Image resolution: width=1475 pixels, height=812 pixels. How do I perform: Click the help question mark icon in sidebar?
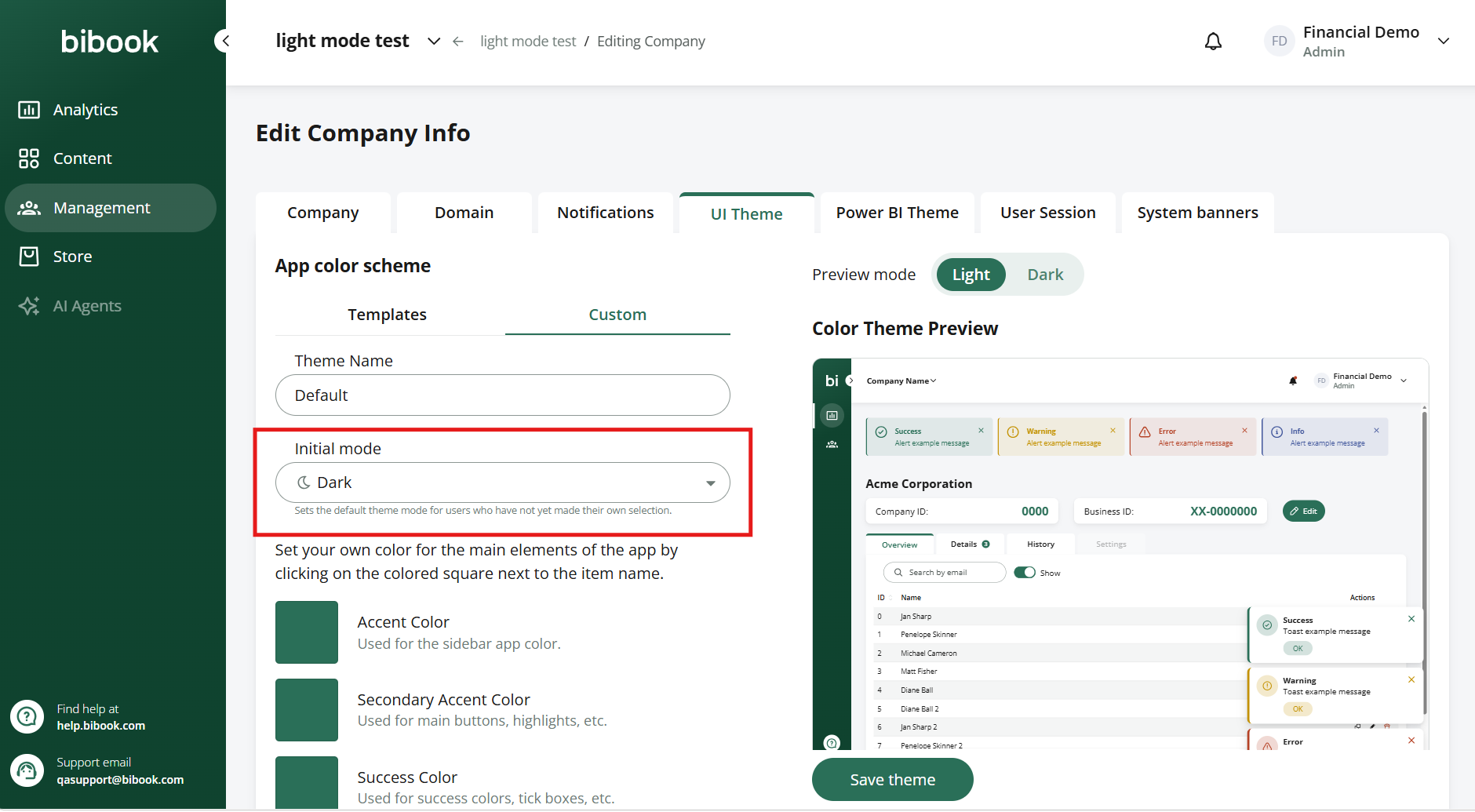tap(27, 717)
